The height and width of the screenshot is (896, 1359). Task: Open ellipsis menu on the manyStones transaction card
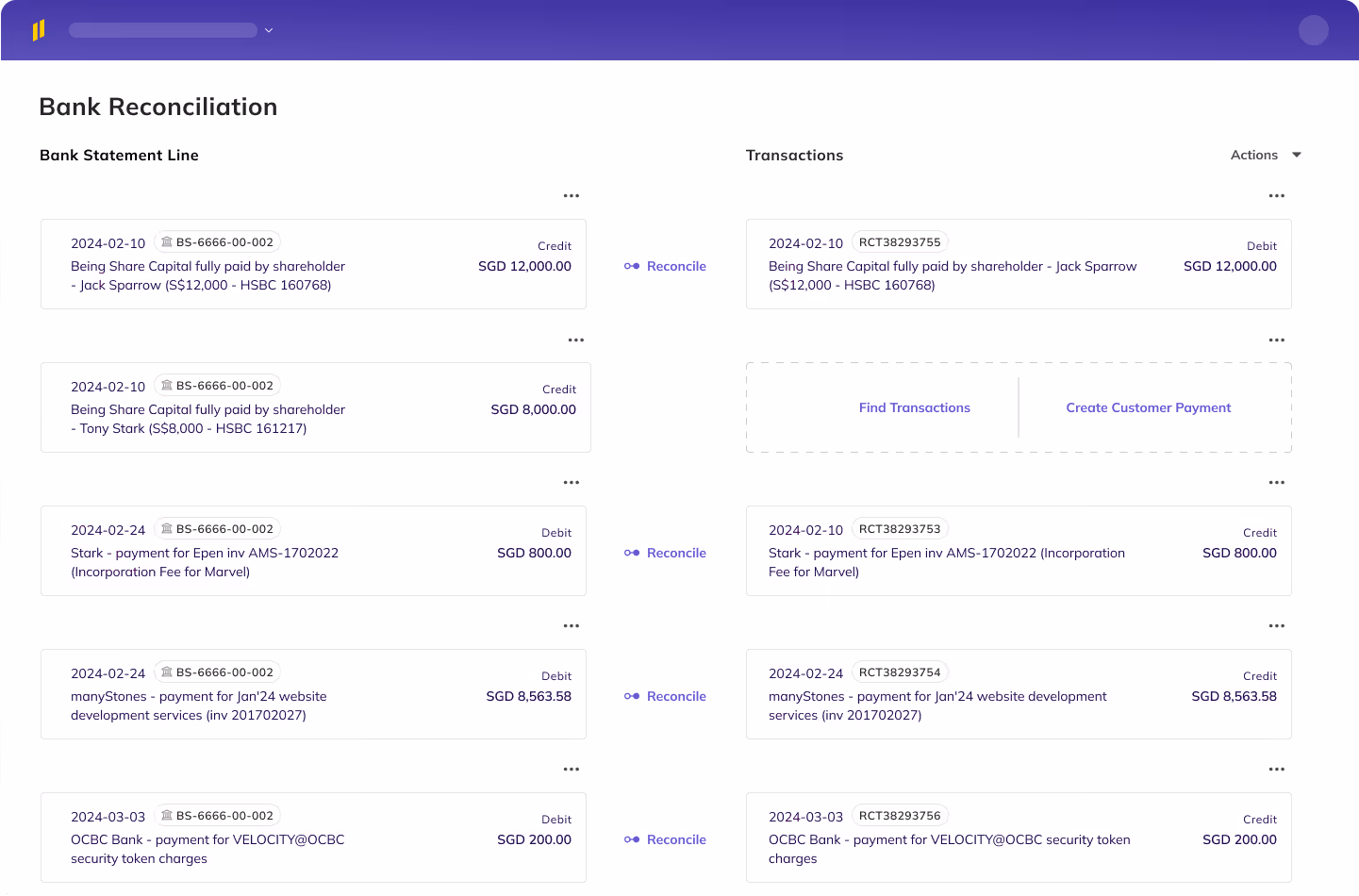pos(1277,625)
